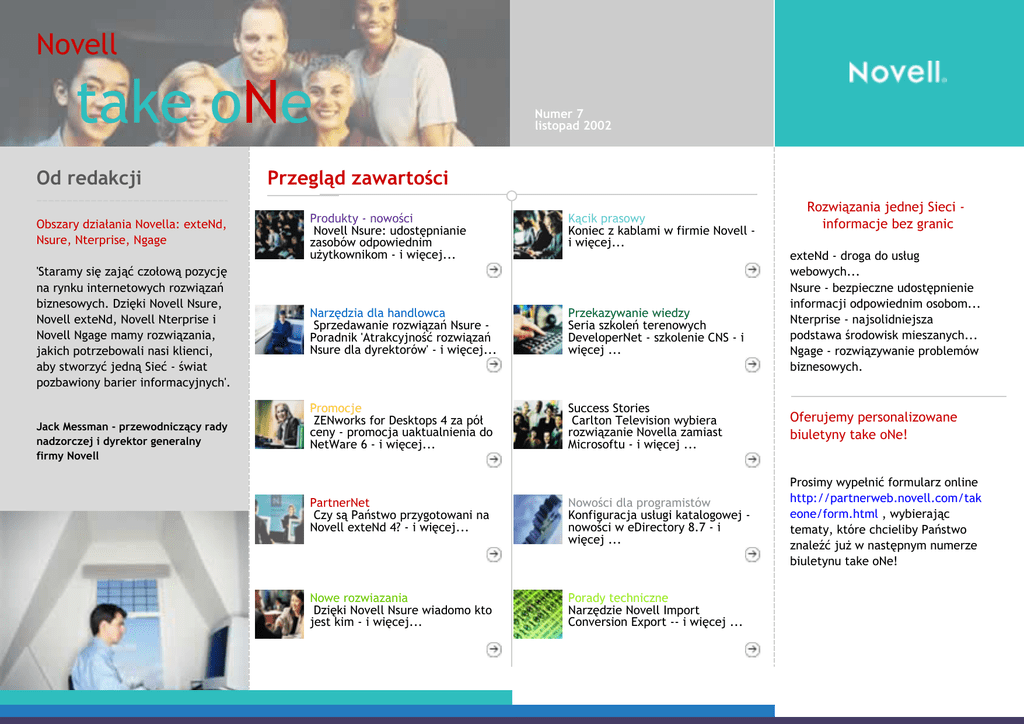
Task: Click the Novell logo in teal box
Action: pos(897,72)
